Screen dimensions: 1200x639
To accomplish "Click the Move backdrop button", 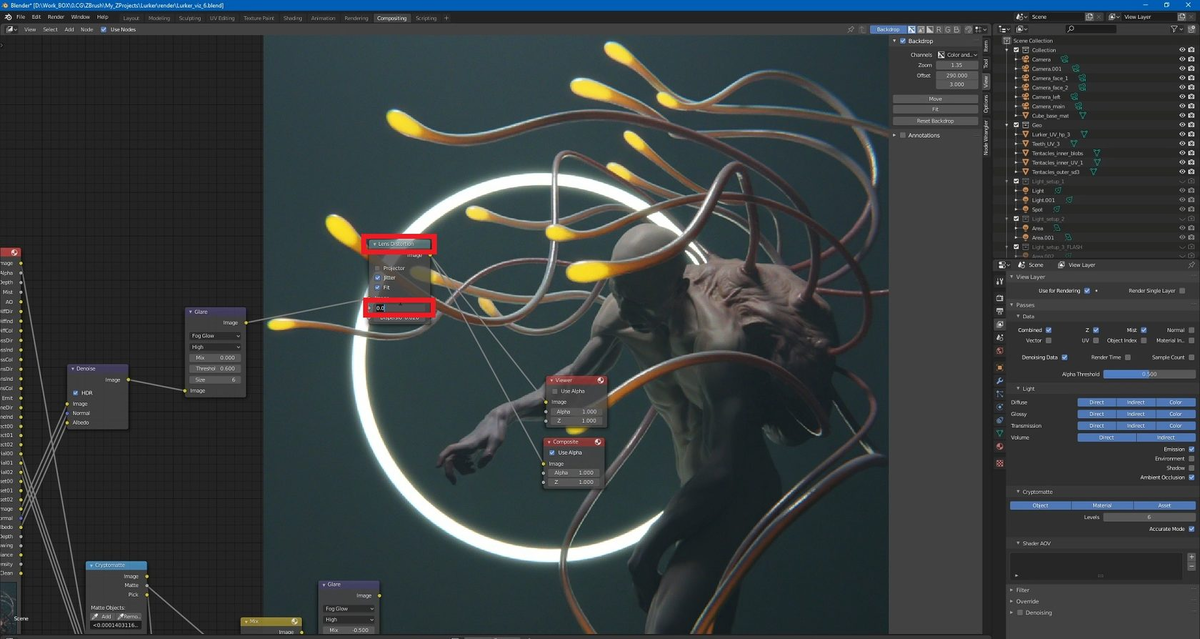I will [x=935, y=99].
